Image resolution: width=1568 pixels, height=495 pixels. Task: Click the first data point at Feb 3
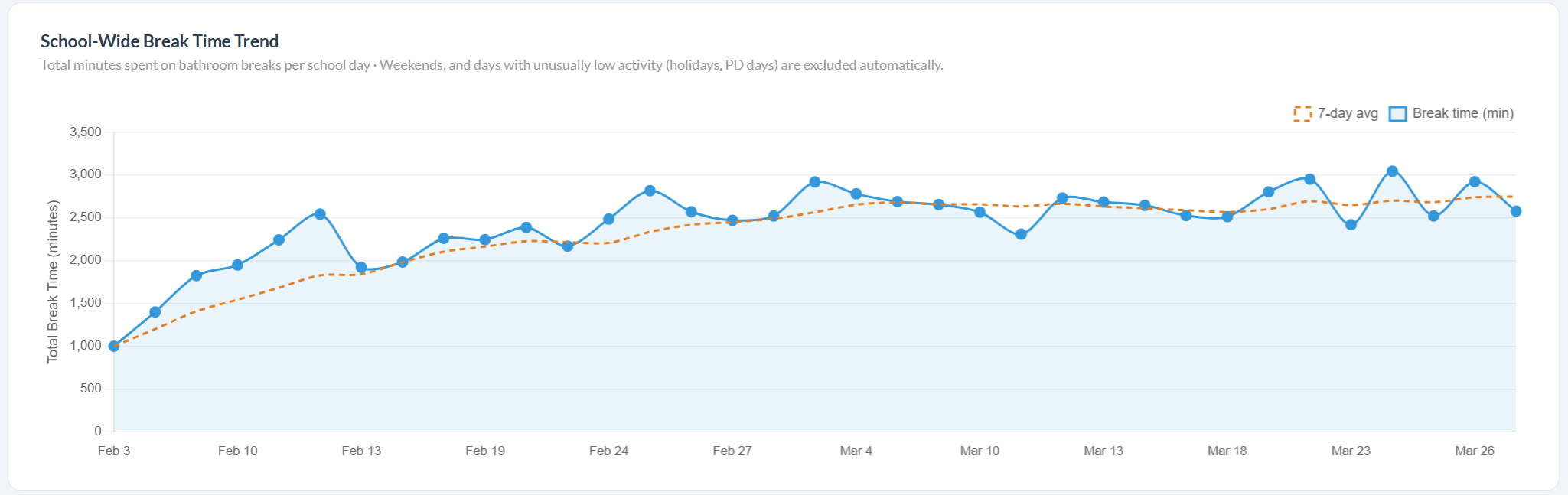(114, 346)
